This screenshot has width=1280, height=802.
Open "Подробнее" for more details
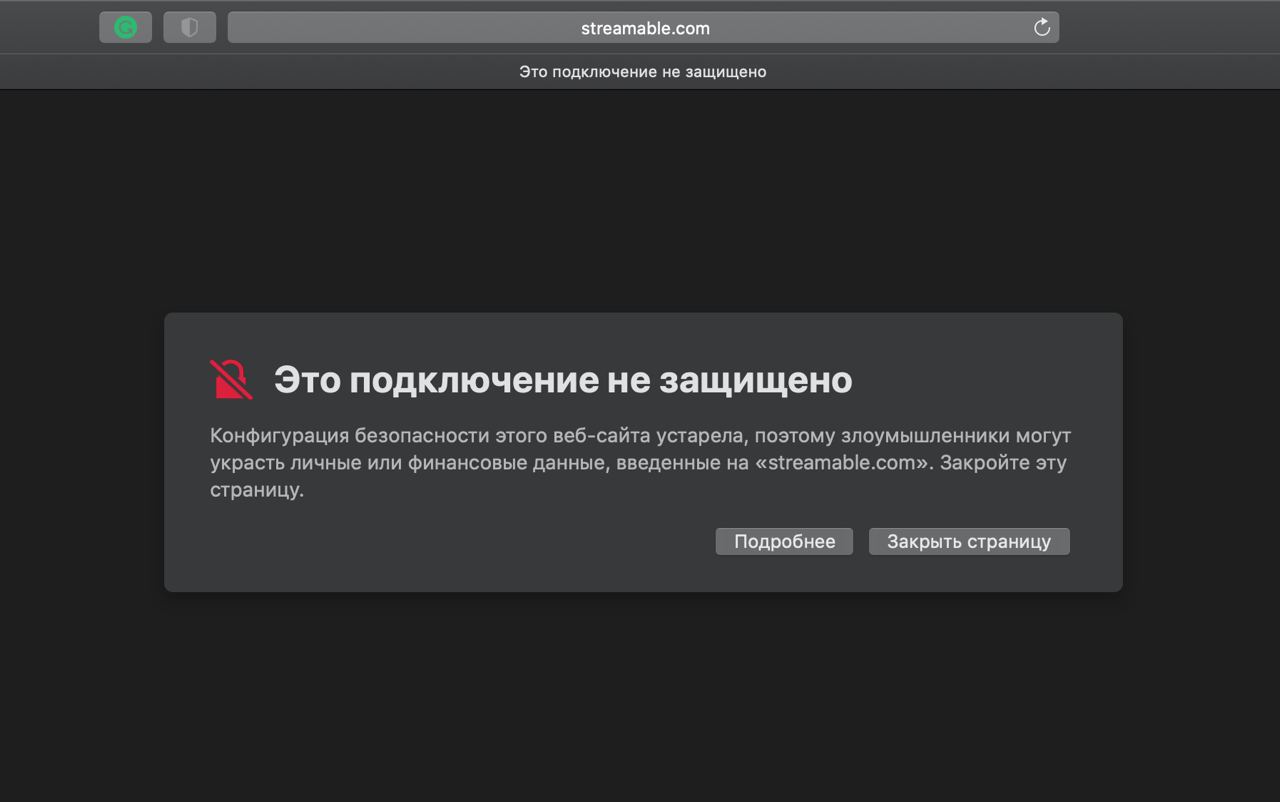(784, 541)
